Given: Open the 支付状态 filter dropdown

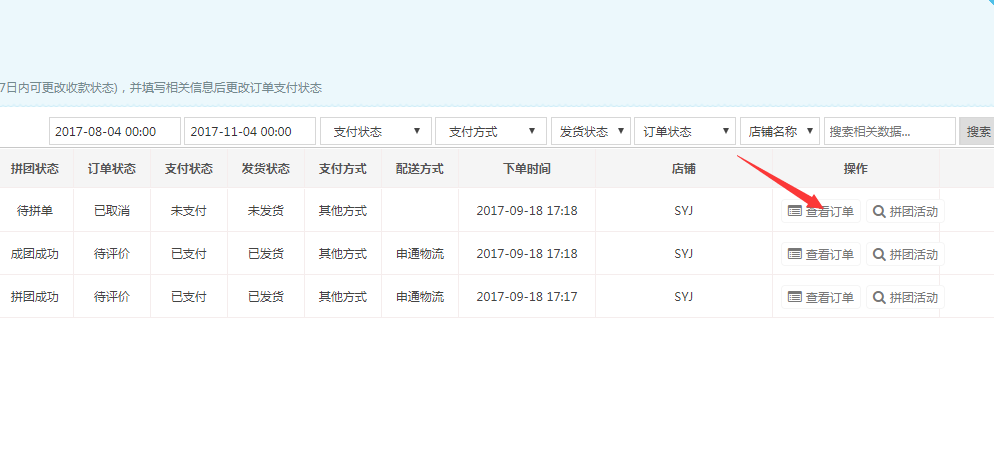Looking at the screenshot, I should tap(375, 131).
